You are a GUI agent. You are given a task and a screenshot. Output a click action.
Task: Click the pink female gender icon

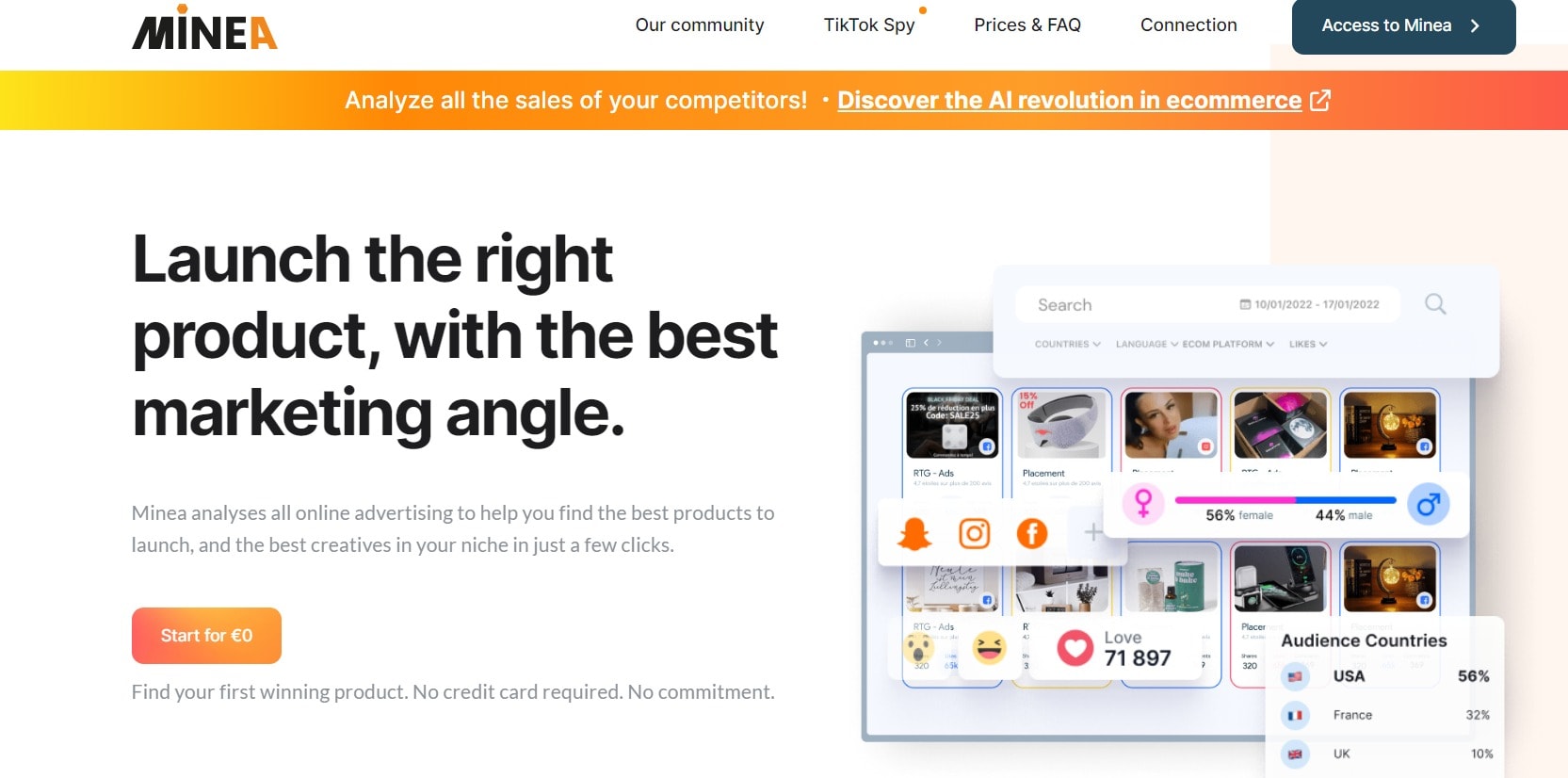pyautogui.click(x=1143, y=503)
